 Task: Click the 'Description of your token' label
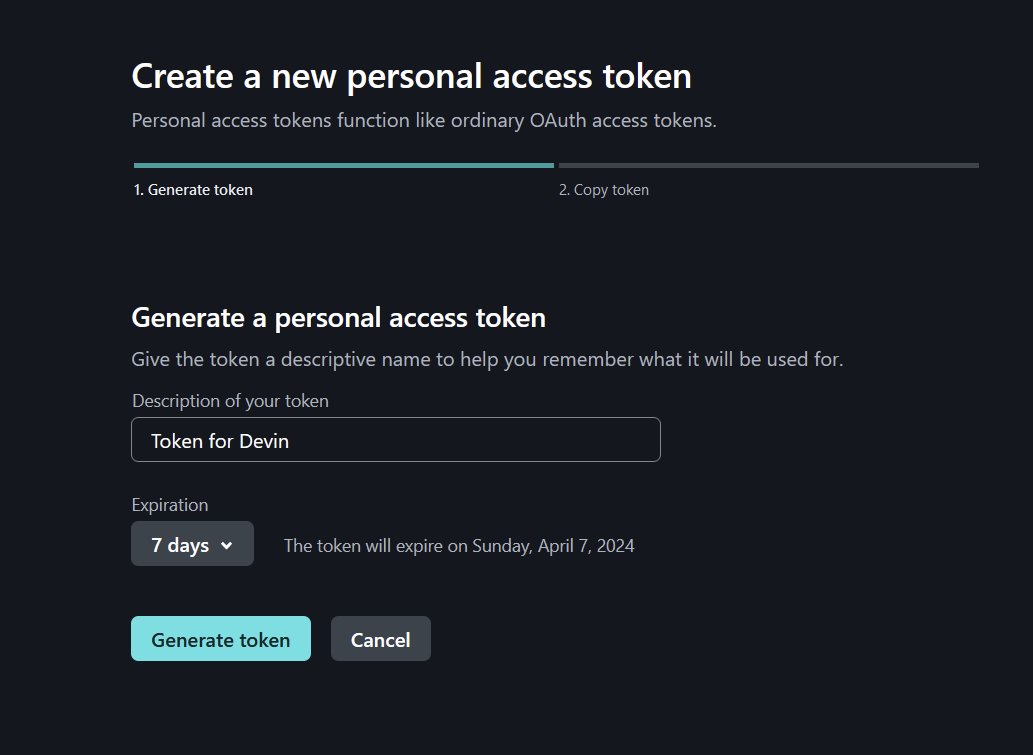point(231,401)
